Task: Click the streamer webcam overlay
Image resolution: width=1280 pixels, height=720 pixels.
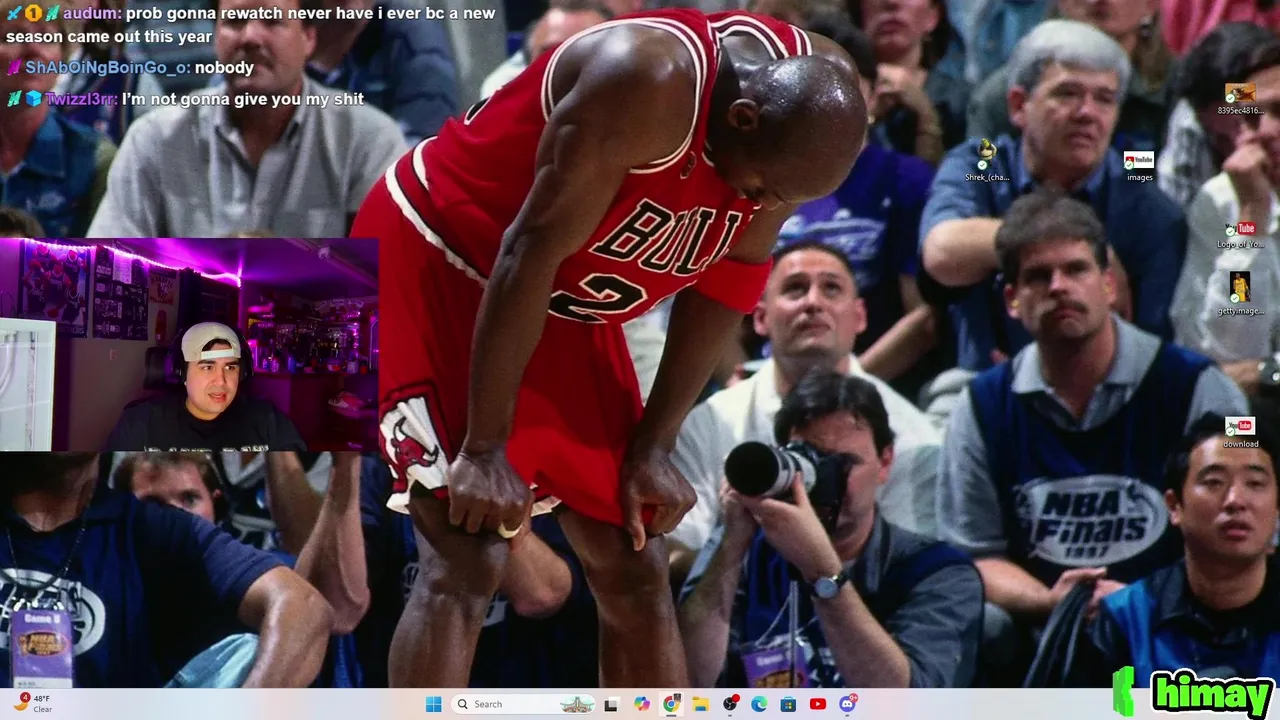Action: click(x=189, y=345)
